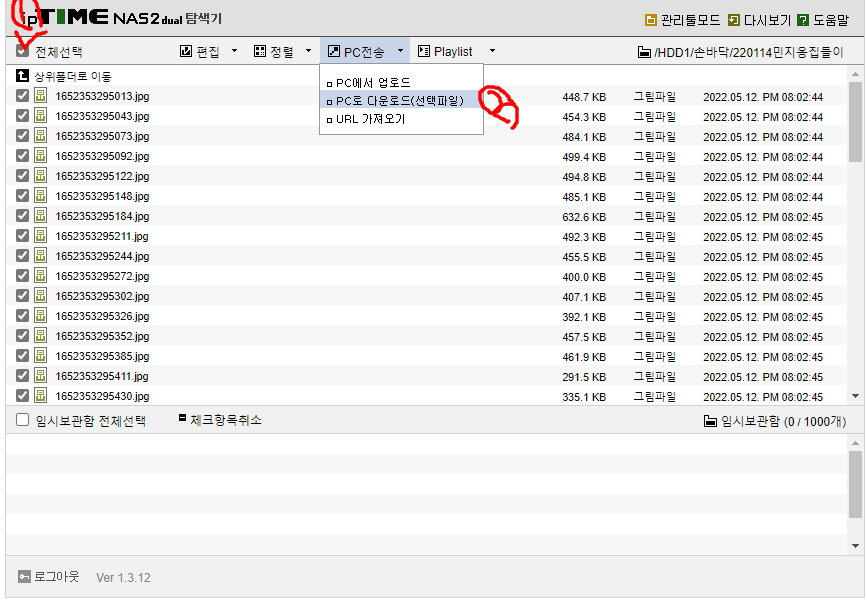Screen dimensions: 867x601
Task: Choose URL 가져오기 menu entry
Action: pyautogui.click(x=370, y=119)
